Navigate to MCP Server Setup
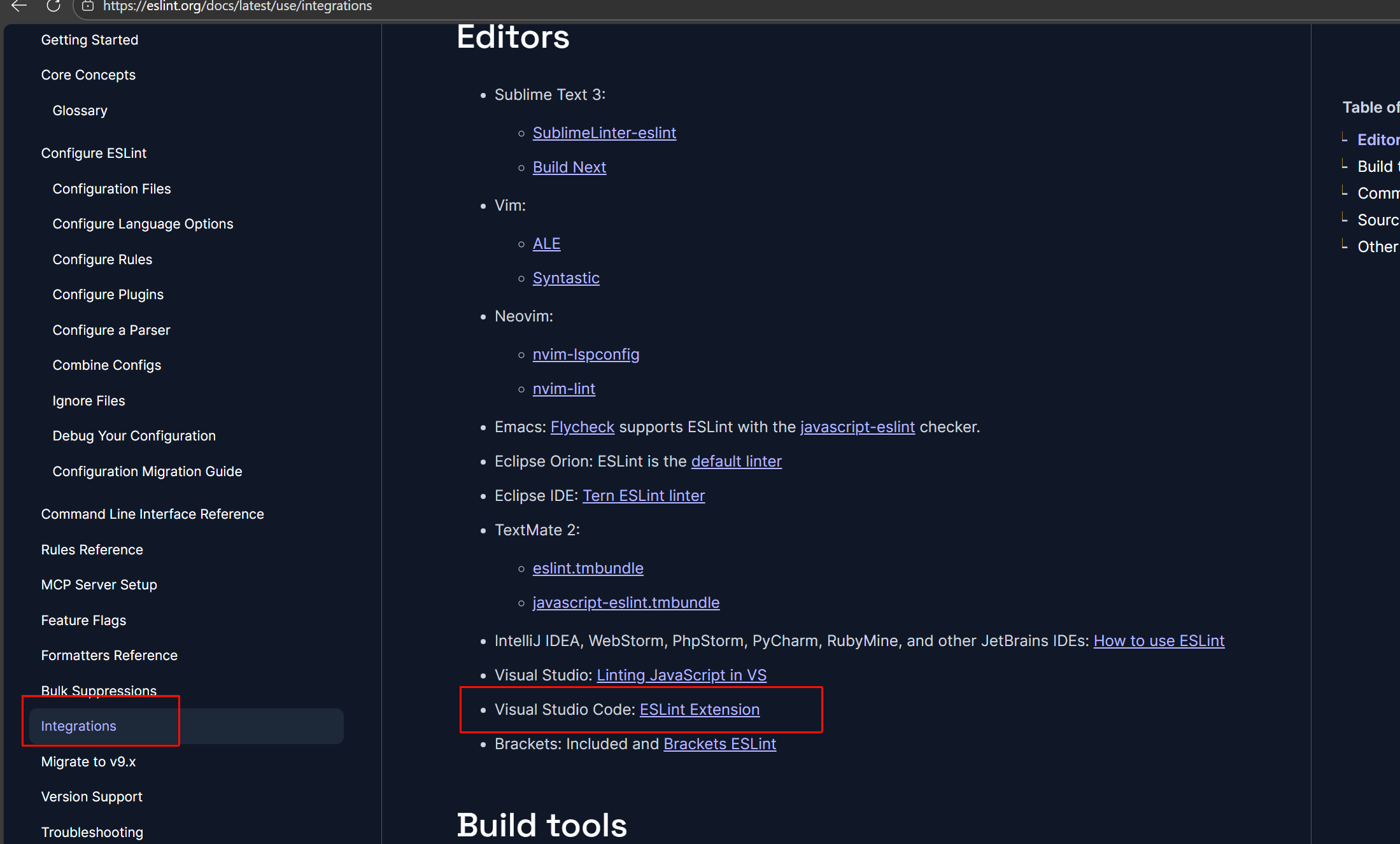The height and width of the screenshot is (844, 1400). point(99,584)
